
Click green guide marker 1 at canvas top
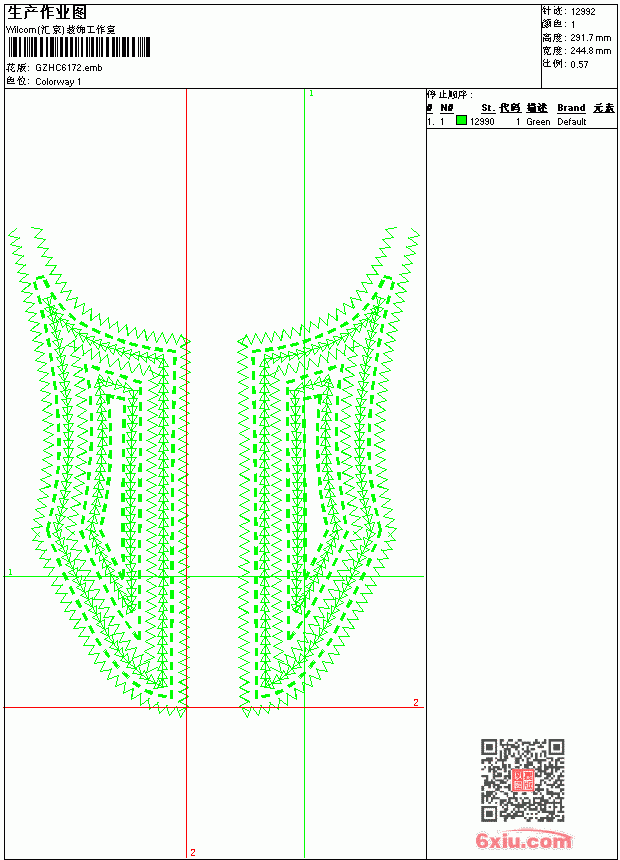311,94
